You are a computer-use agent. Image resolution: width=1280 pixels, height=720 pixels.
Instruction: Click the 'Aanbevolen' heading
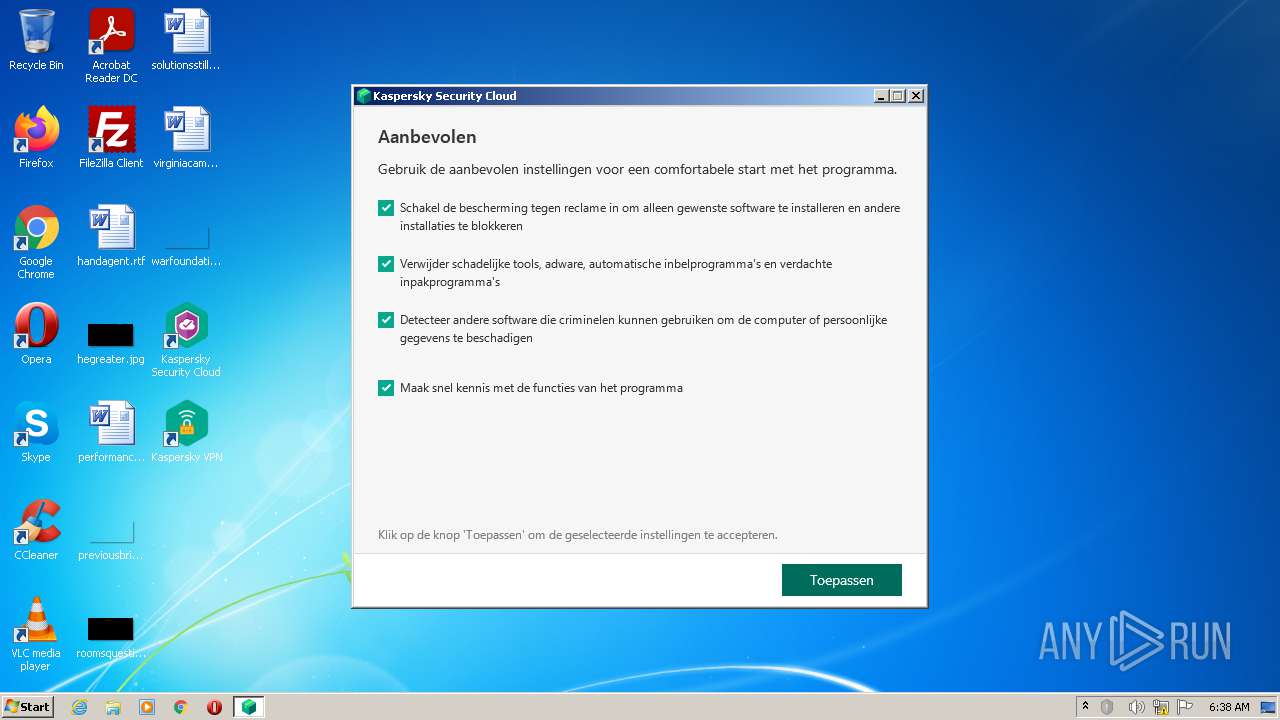point(427,137)
